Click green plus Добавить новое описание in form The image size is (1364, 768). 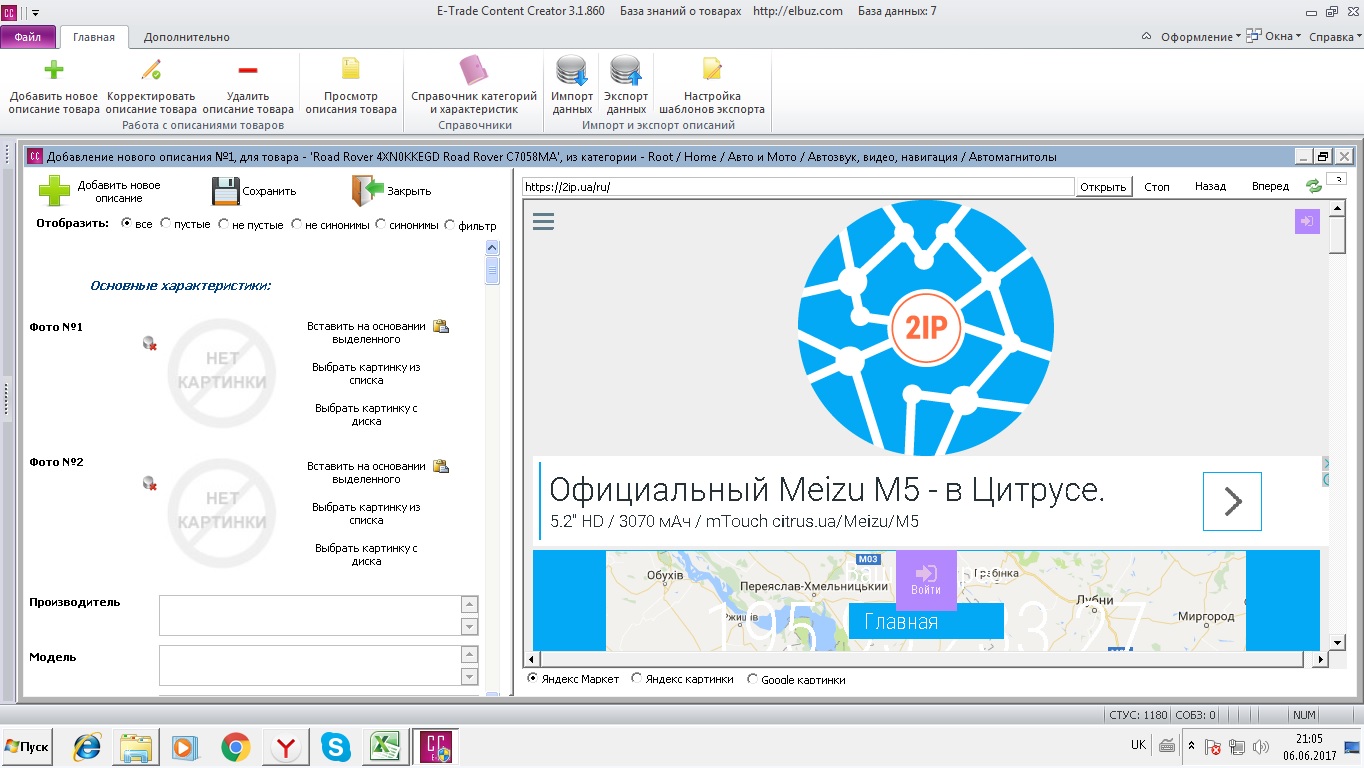tap(54, 191)
